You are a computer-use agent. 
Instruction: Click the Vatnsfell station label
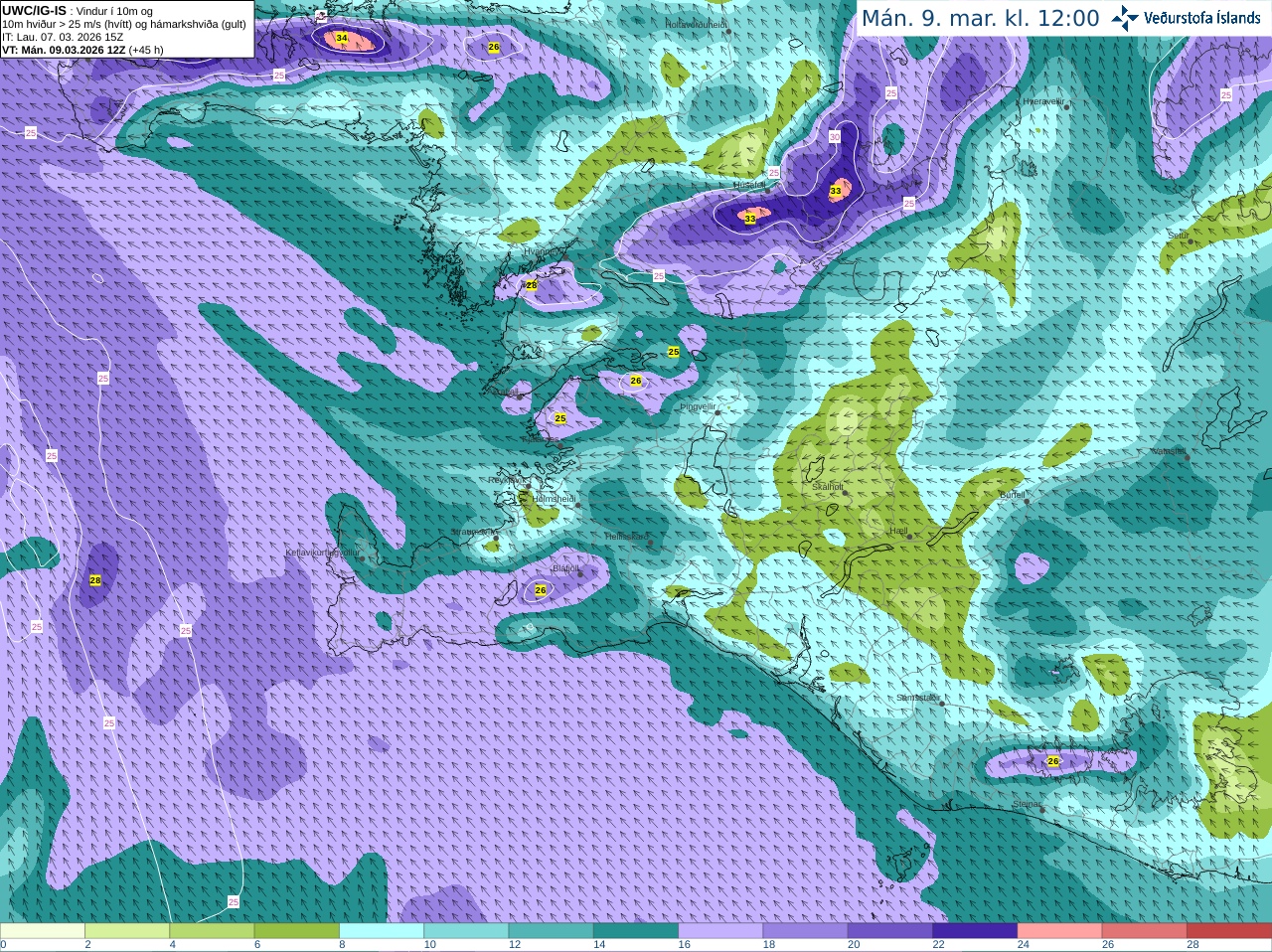click(1169, 451)
